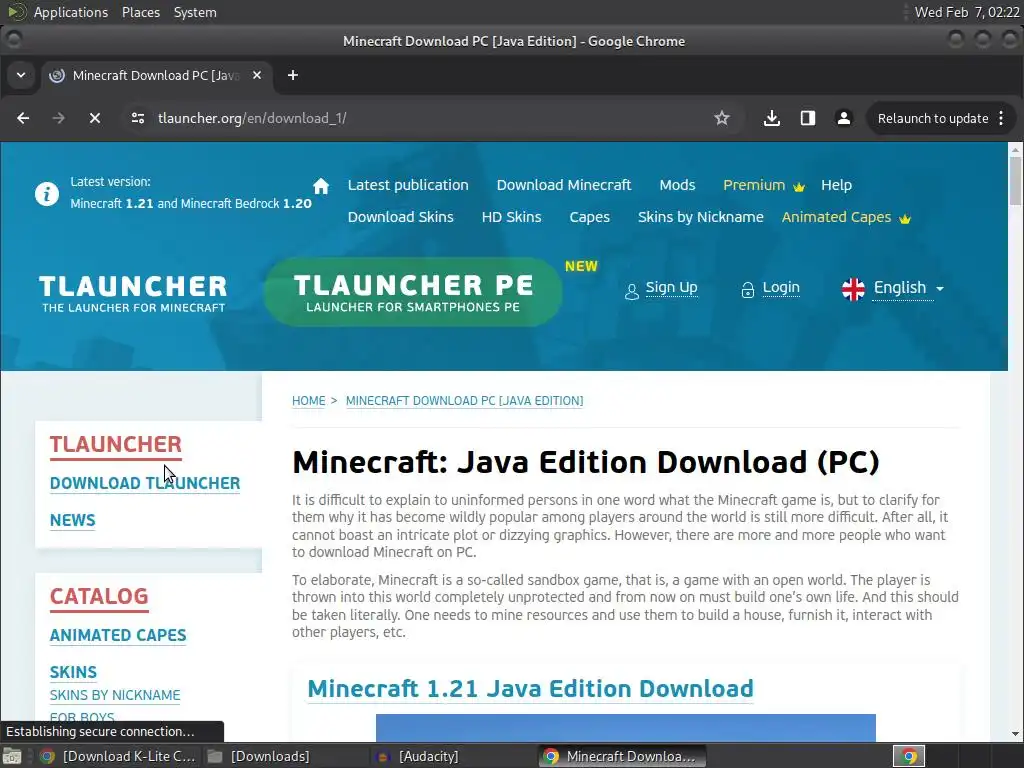Image resolution: width=1024 pixels, height=768 pixels.
Task: Close the Minecraft Download PC tab
Action: point(257,75)
